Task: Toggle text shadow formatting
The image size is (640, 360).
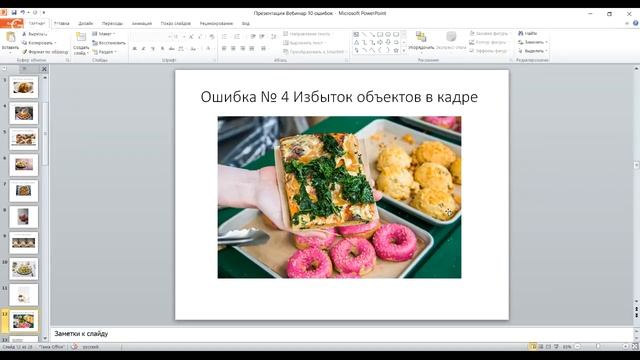Action: pyautogui.click(x=162, y=49)
